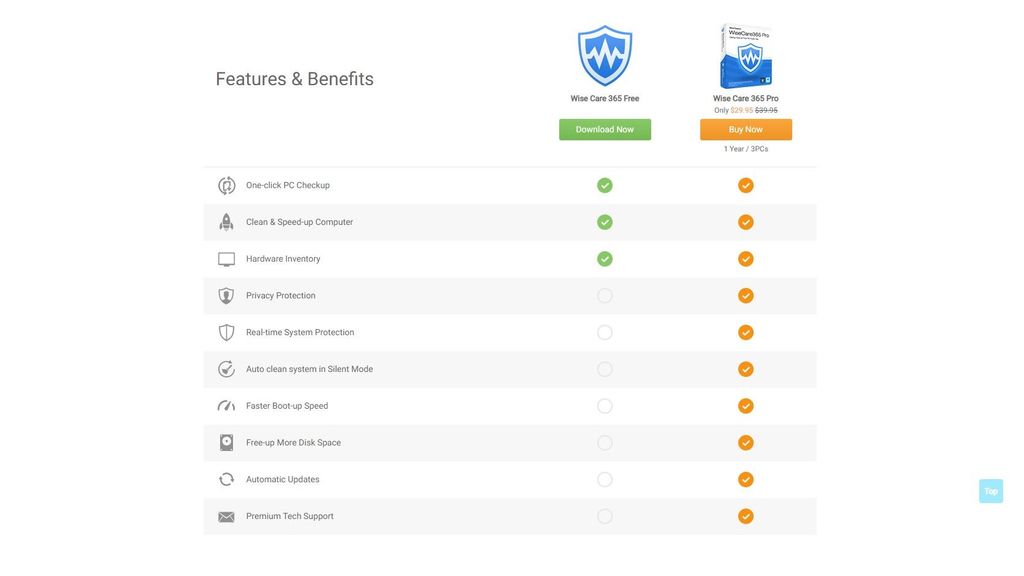Click the Hardware Inventory monitor icon

pos(226,258)
